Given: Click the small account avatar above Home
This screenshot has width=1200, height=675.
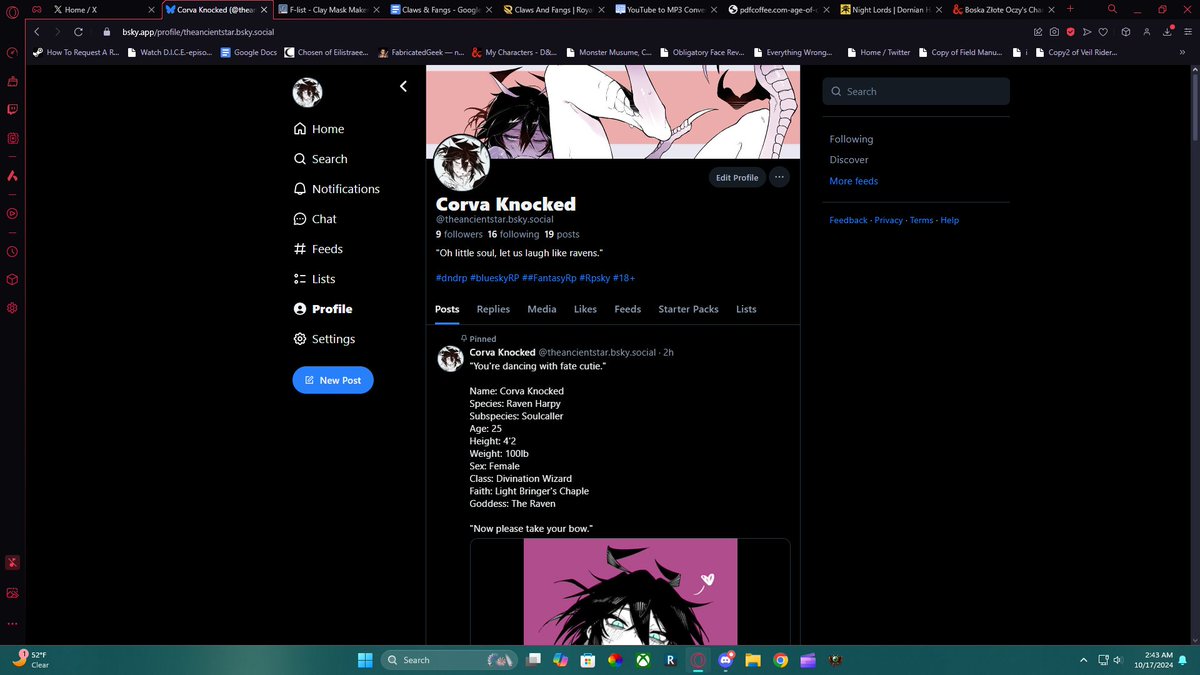Looking at the screenshot, I should [307, 93].
